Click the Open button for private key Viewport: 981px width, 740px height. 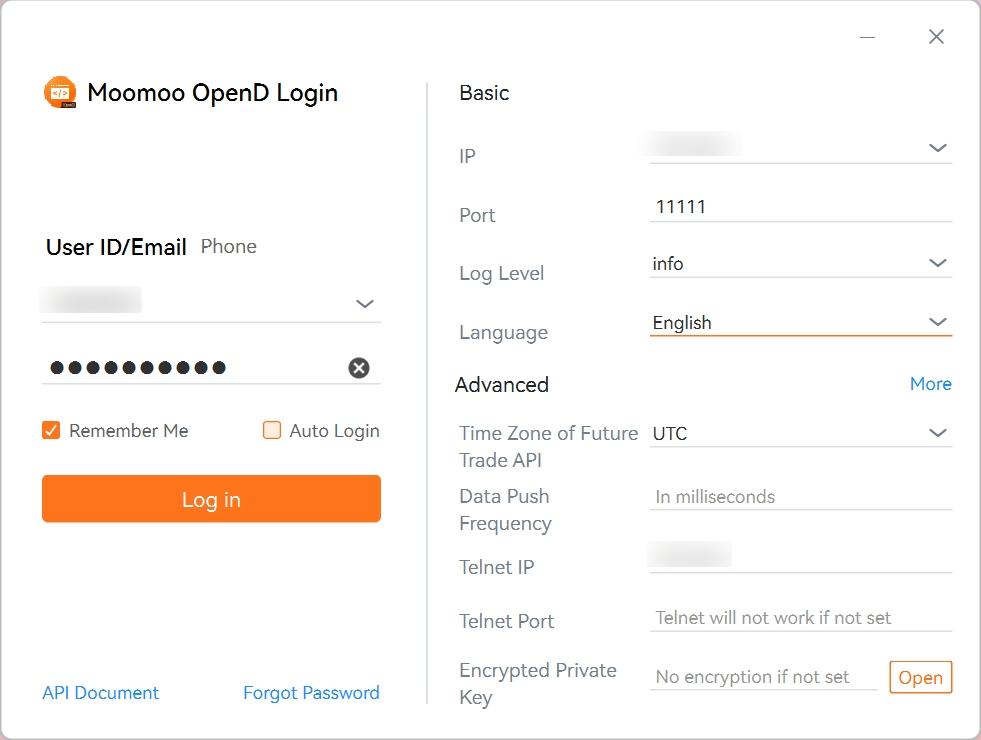pyautogui.click(x=920, y=677)
